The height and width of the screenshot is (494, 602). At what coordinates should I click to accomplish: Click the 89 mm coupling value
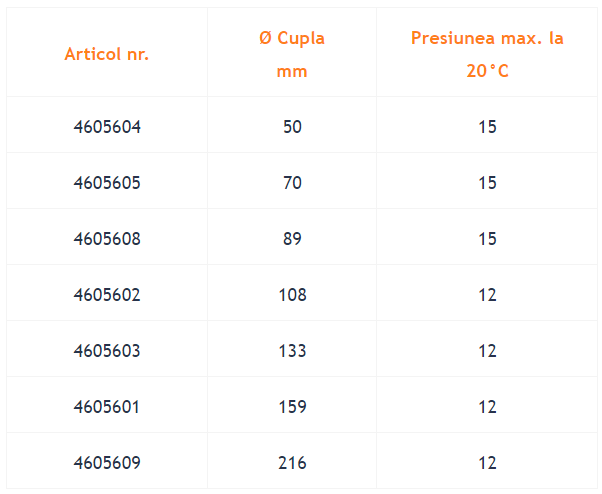[x=292, y=239]
